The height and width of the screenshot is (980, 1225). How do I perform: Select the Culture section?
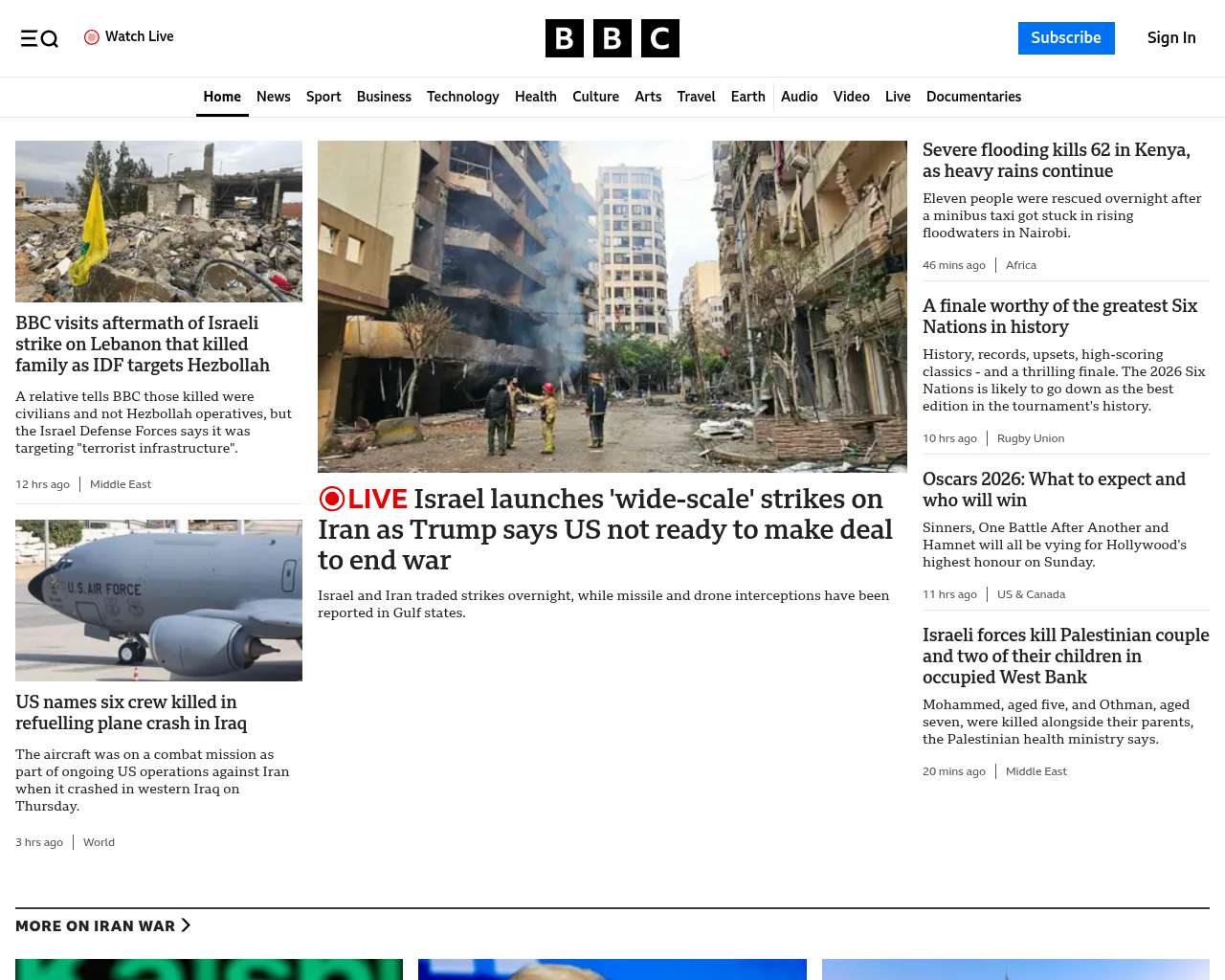595,97
